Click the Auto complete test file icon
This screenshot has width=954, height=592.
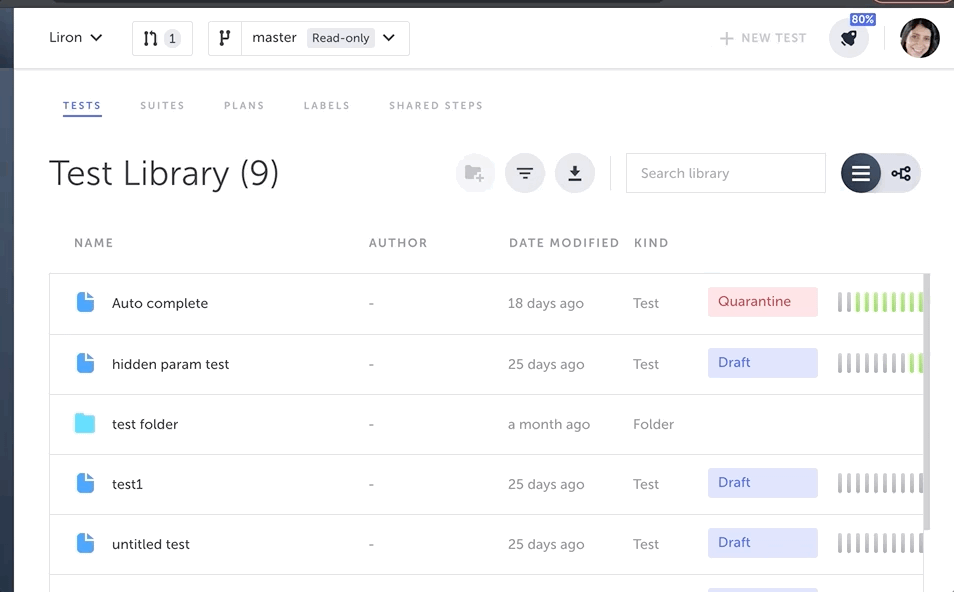tap(85, 302)
